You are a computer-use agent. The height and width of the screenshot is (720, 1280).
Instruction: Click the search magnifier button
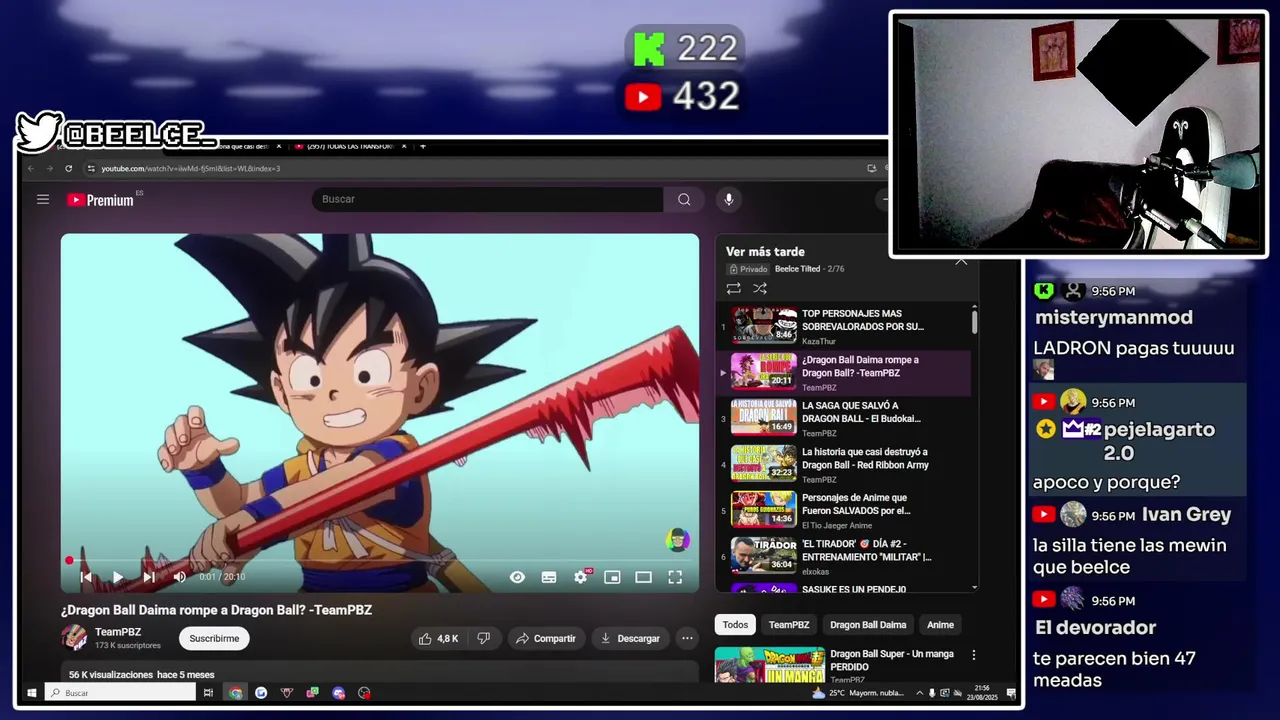(x=684, y=199)
